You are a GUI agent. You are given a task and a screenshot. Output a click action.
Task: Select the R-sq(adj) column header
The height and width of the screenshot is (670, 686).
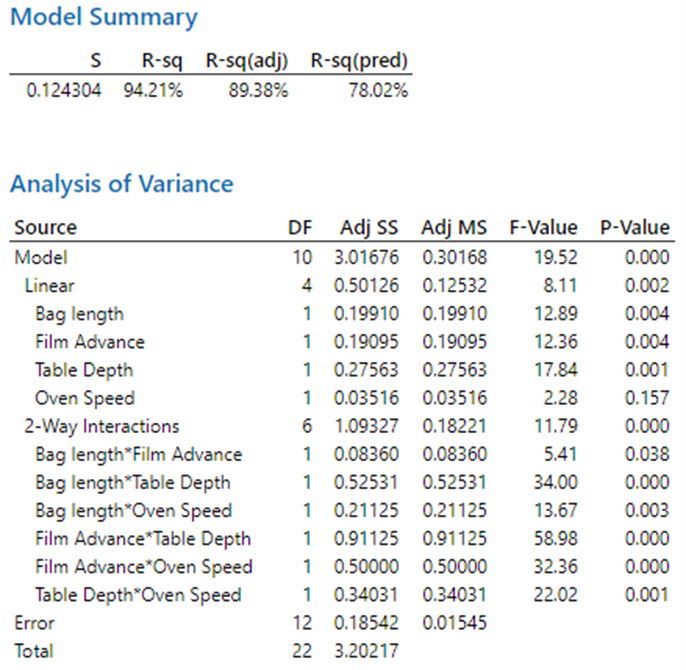246,61
